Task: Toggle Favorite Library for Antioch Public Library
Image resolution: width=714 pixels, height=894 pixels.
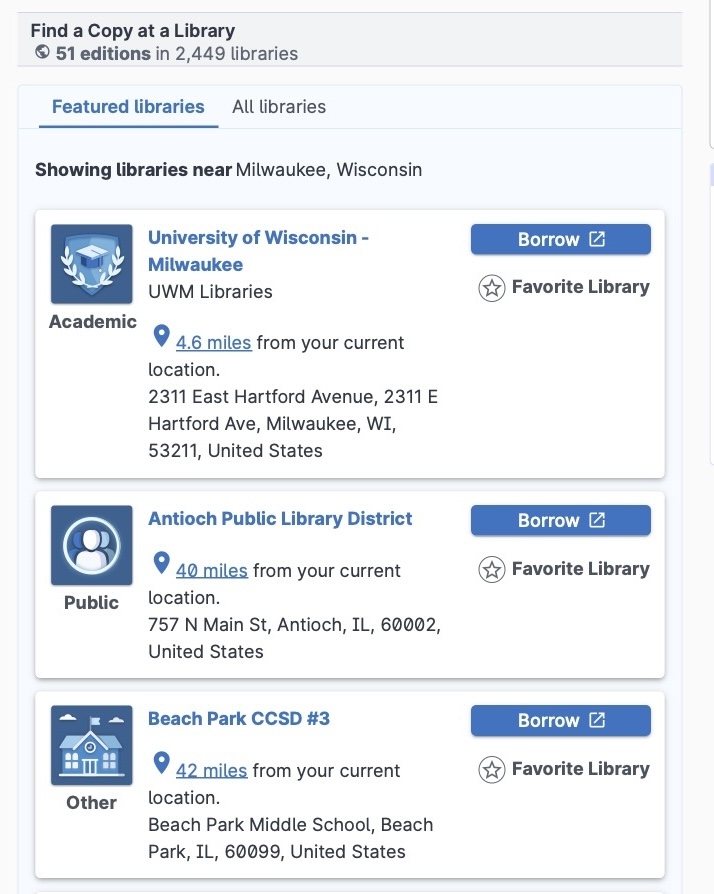Action: [563, 570]
